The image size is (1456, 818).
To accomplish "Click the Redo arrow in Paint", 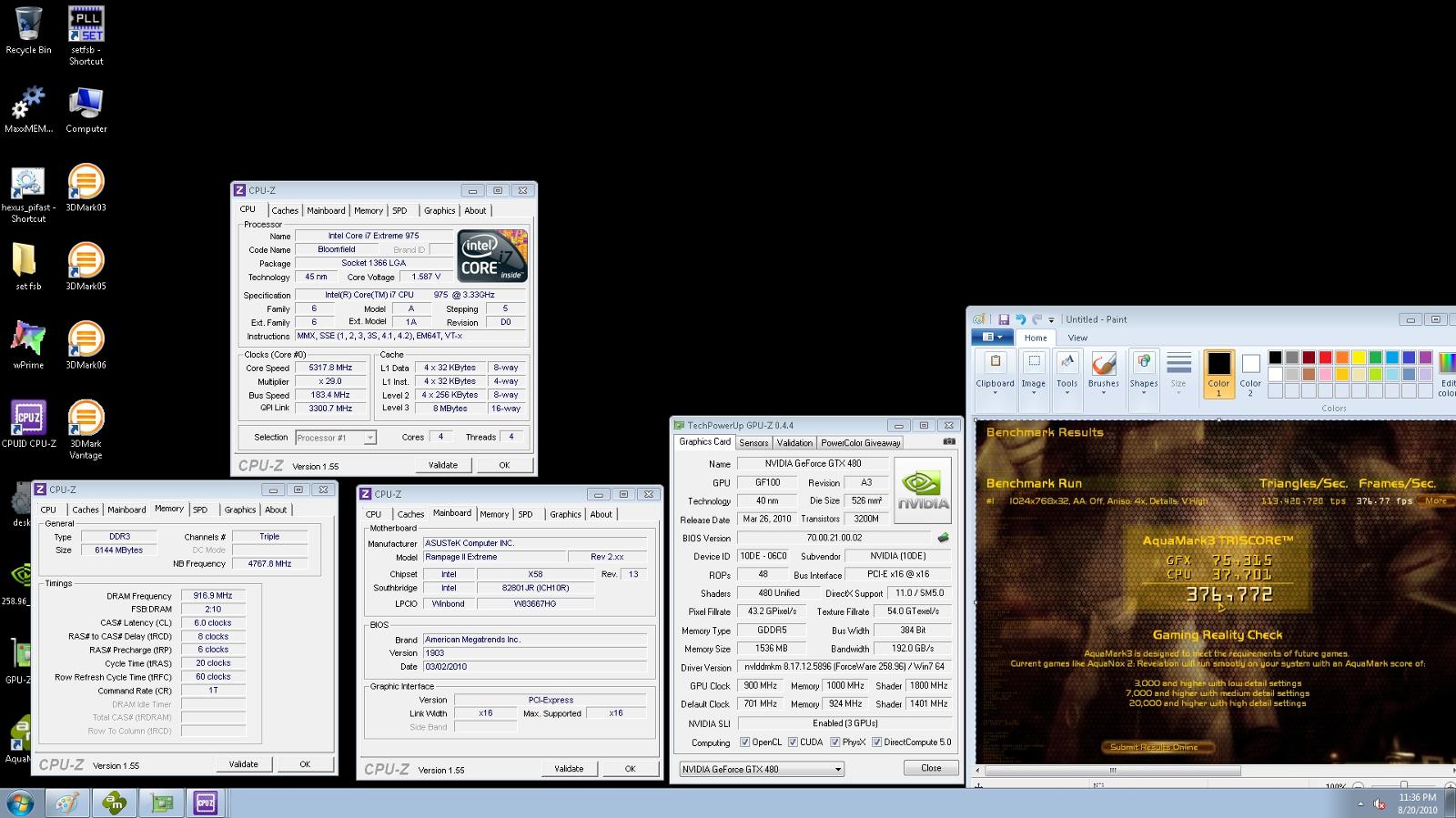I will (1036, 319).
